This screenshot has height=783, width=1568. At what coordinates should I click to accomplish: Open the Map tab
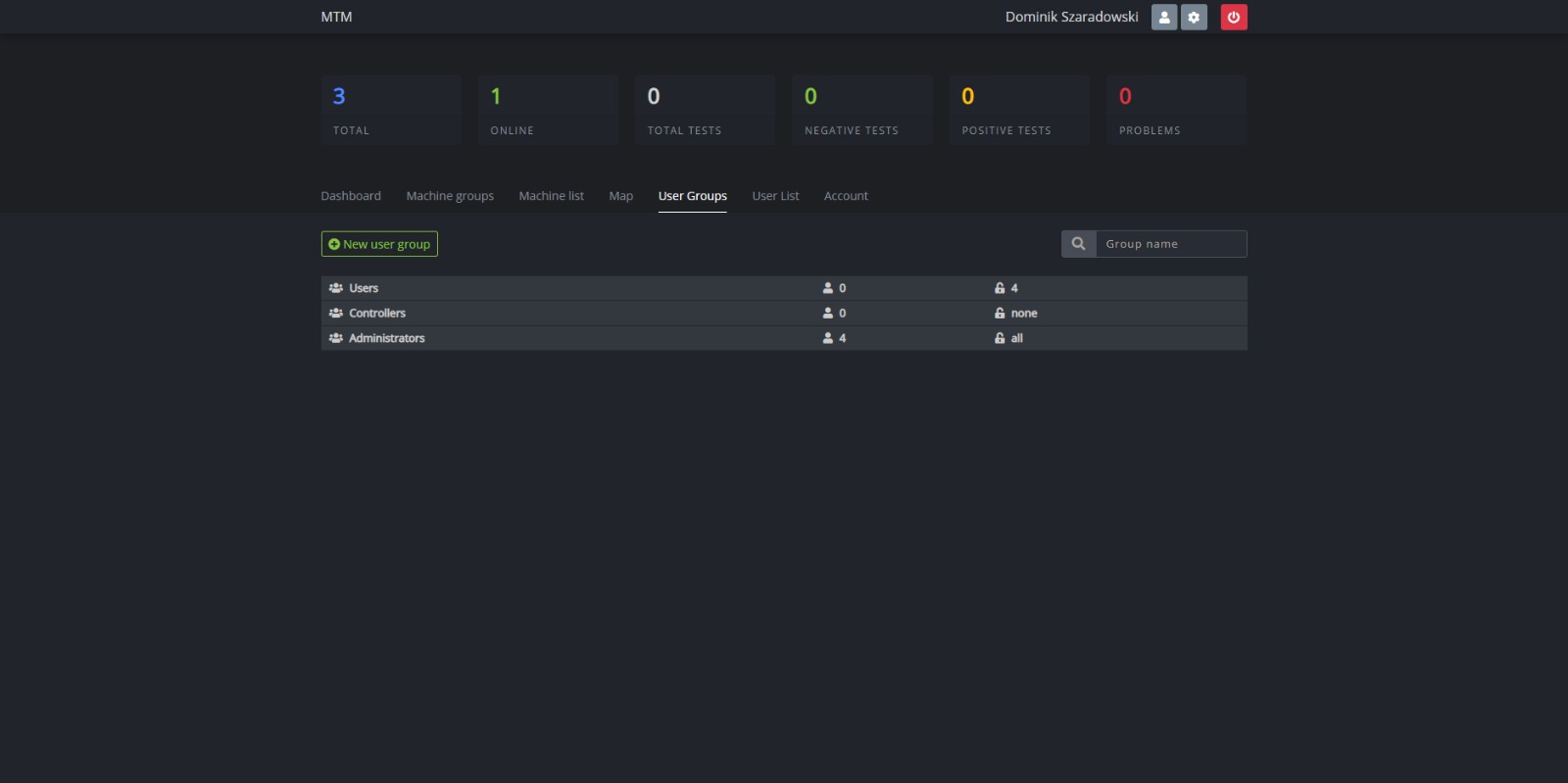[620, 196]
